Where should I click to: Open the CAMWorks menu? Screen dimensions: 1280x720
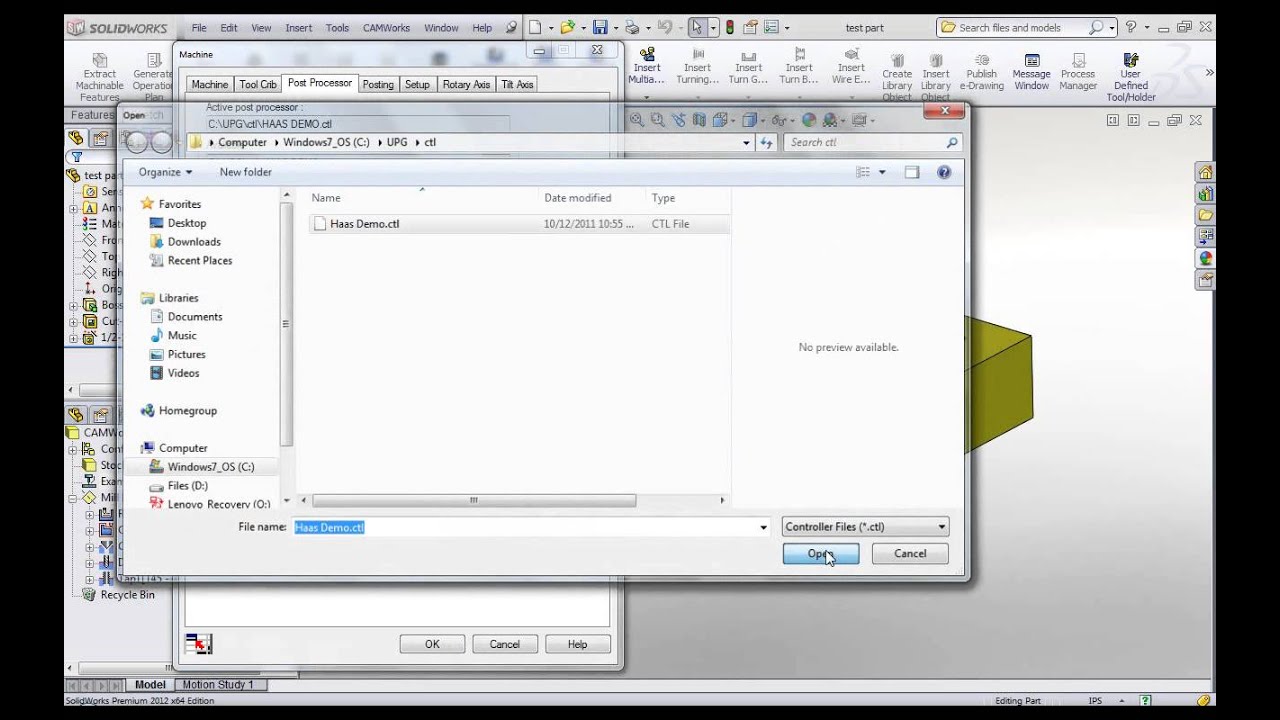(386, 28)
